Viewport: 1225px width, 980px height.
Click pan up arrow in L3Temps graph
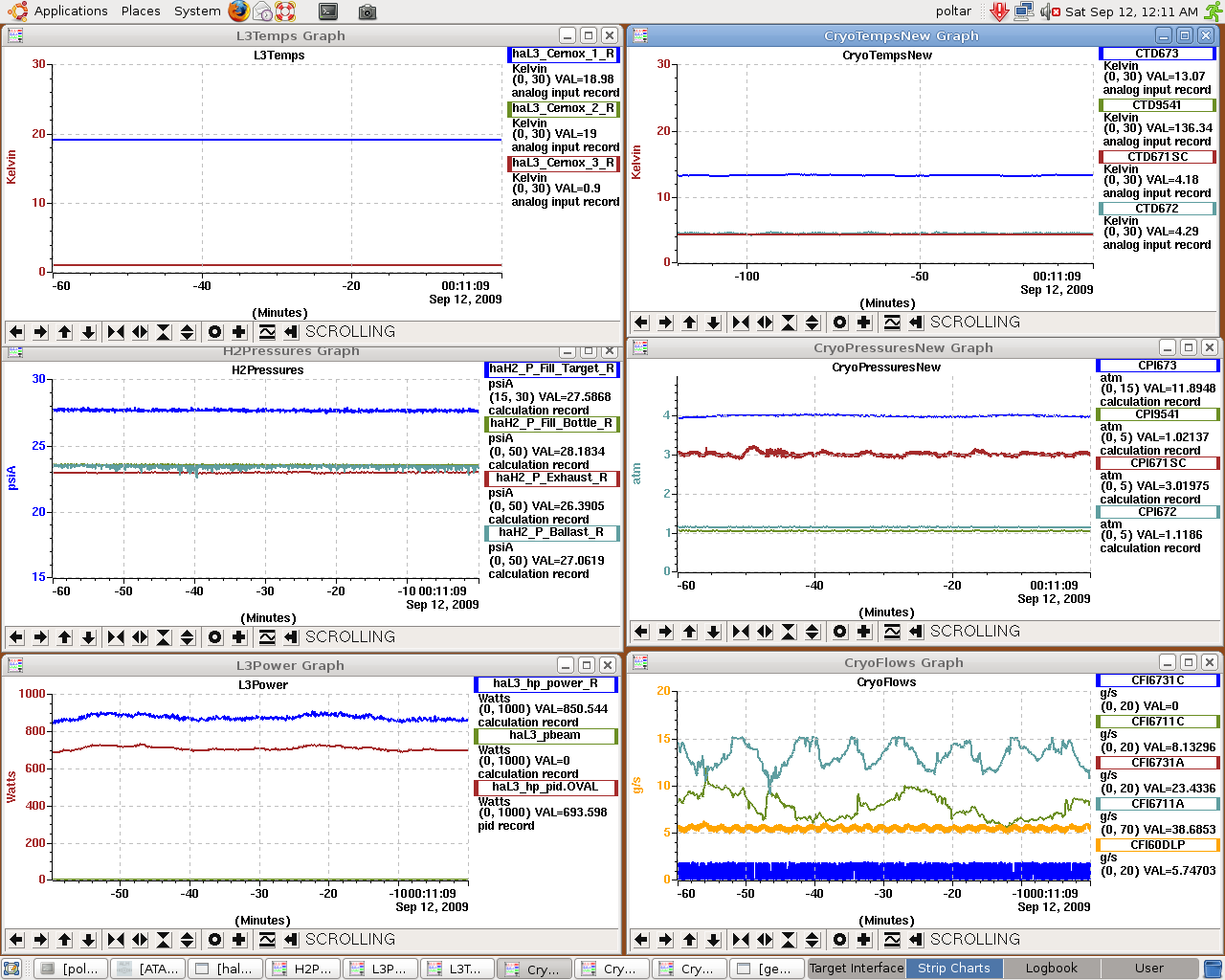click(x=64, y=332)
